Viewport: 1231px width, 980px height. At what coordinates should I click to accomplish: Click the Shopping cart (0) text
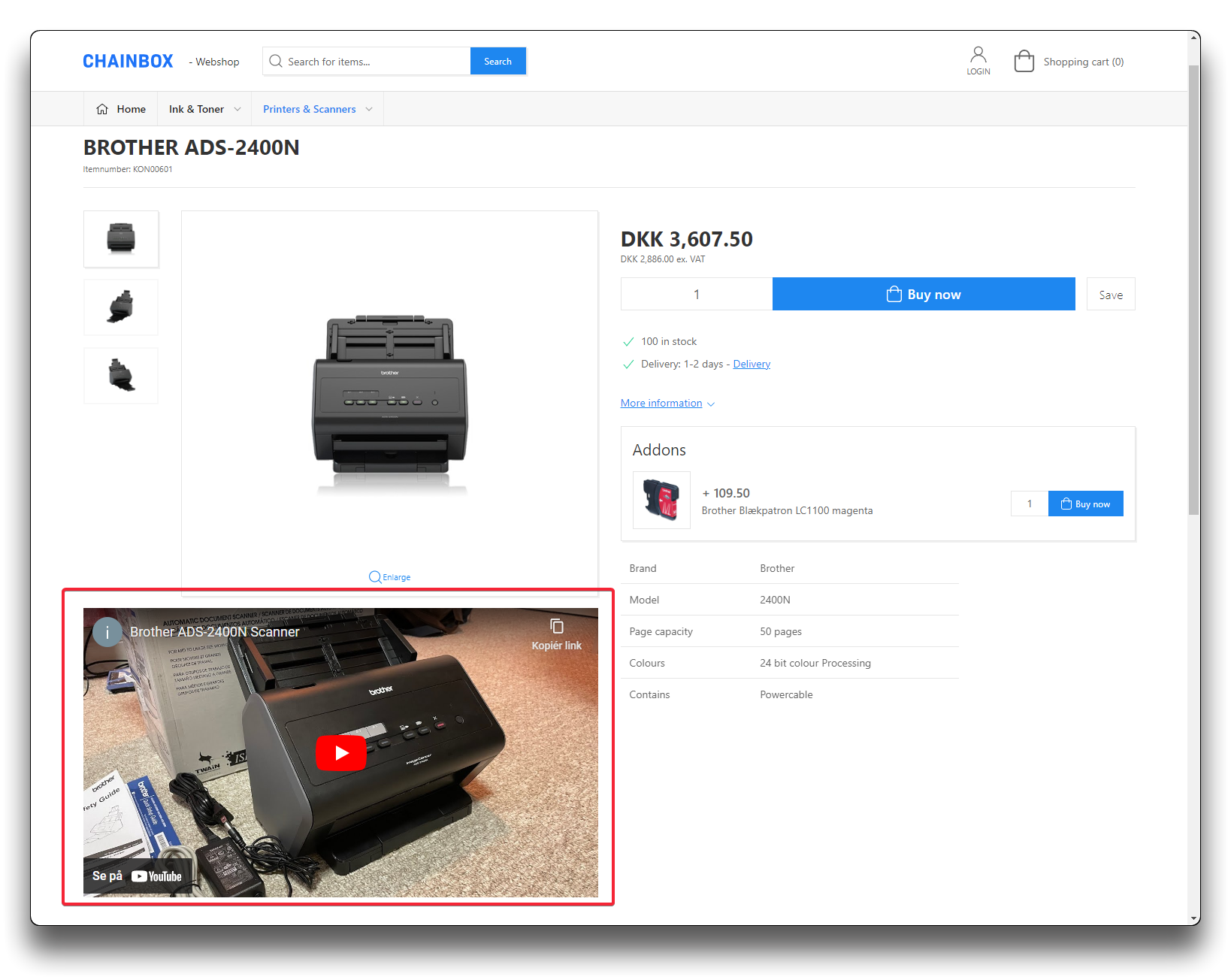click(x=1084, y=62)
